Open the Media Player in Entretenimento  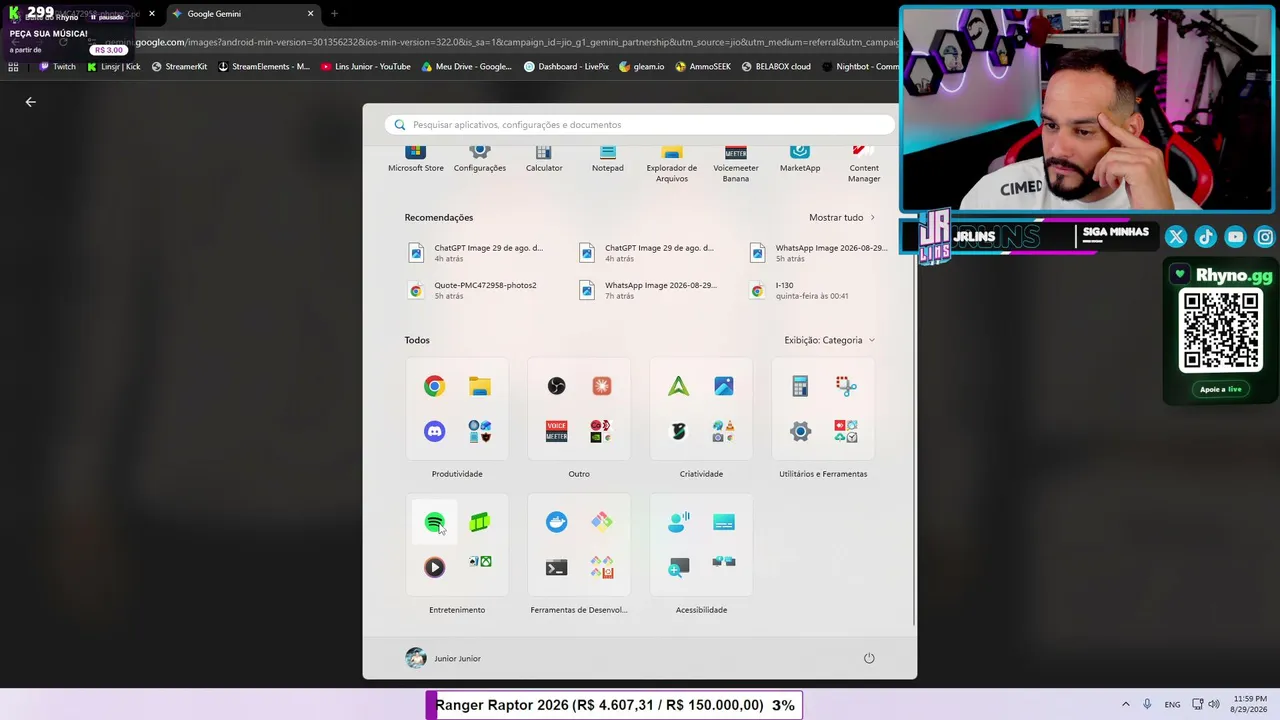click(x=434, y=567)
